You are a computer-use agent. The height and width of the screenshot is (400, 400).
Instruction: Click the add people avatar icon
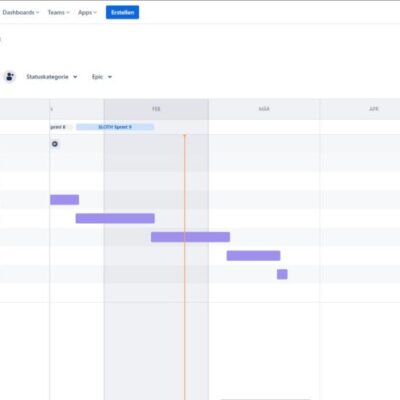10,77
